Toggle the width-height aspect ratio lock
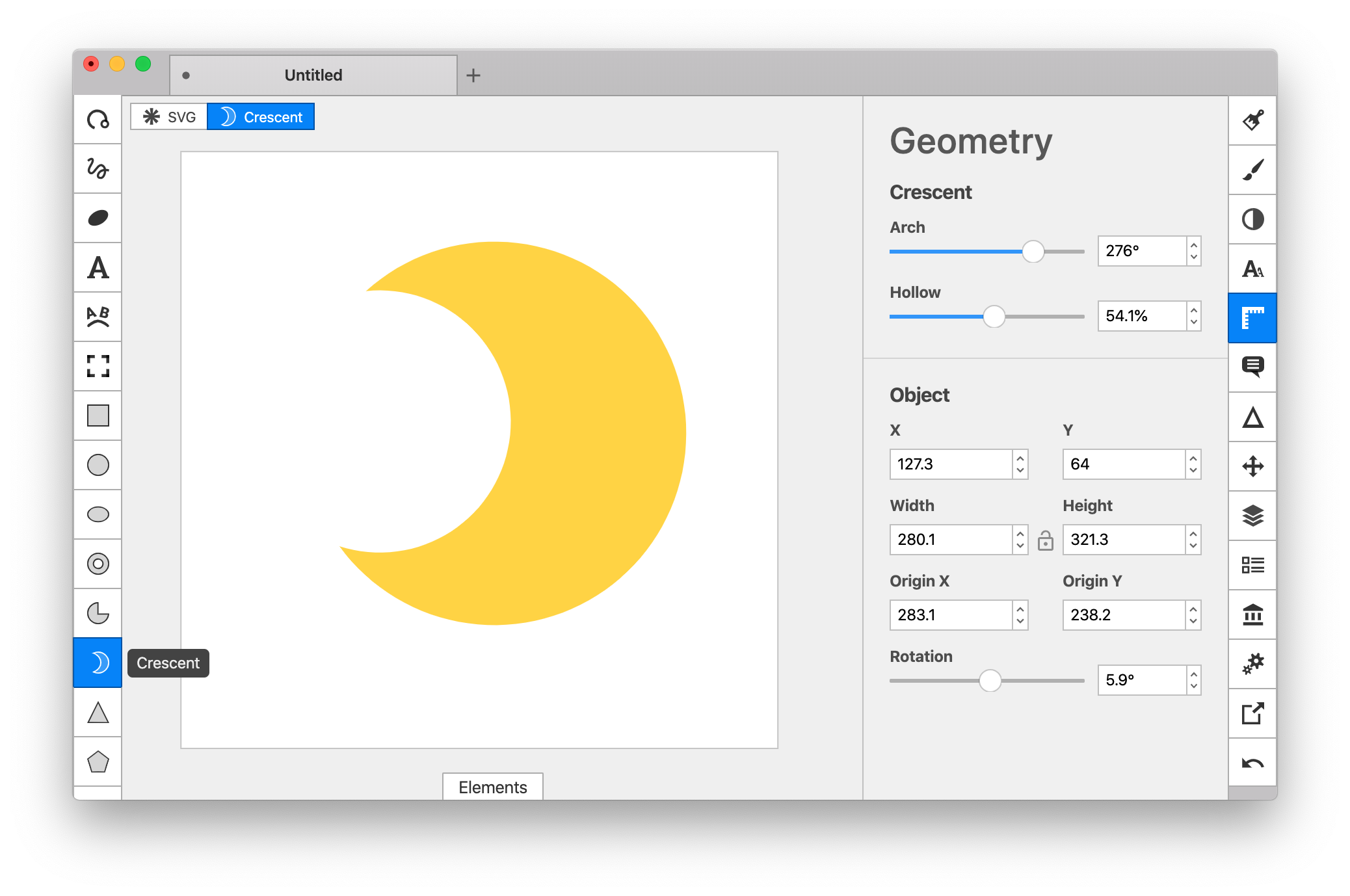 coord(1046,540)
